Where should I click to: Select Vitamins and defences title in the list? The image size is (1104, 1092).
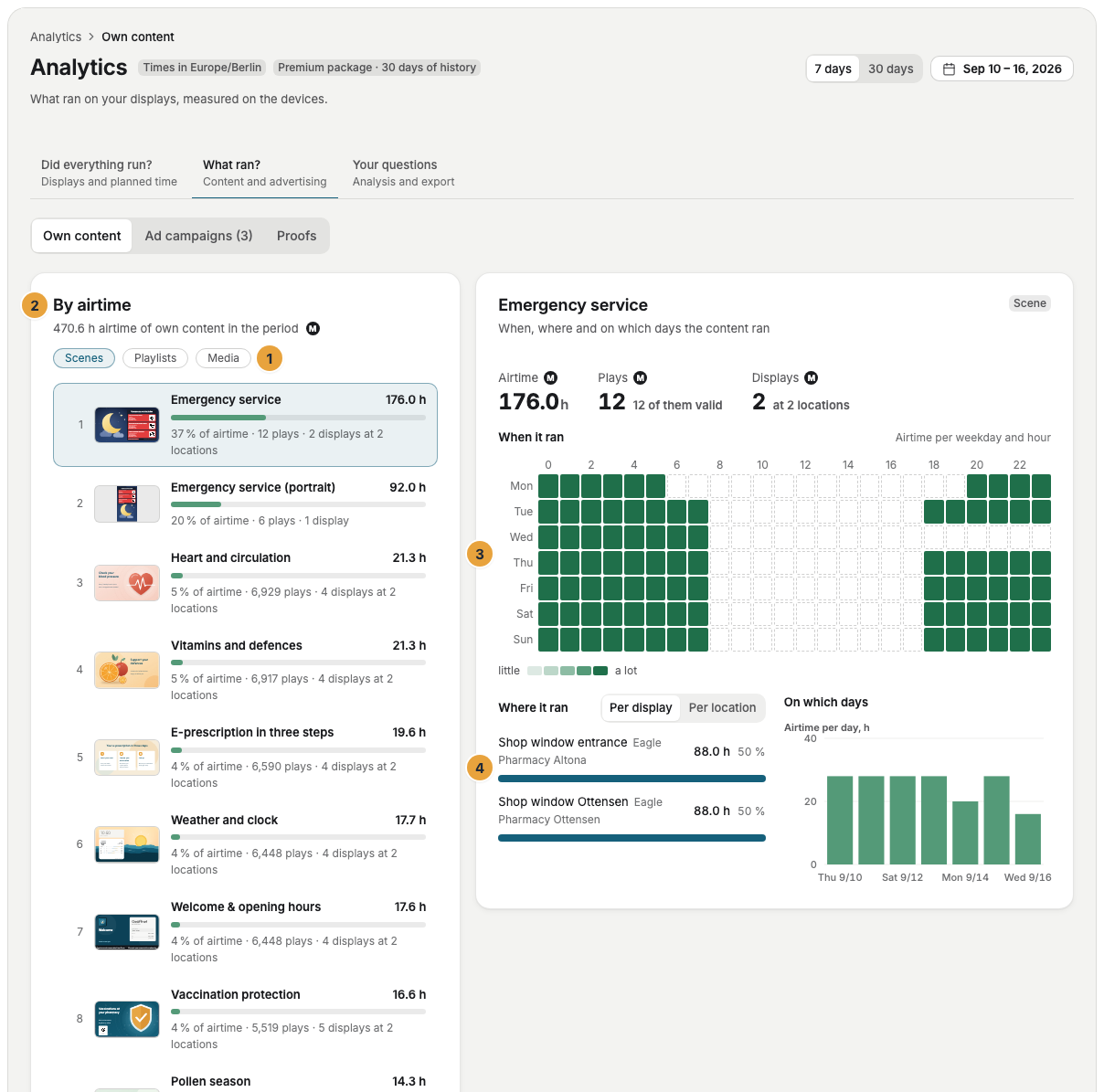pyautogui.click(x=236, y=646)
